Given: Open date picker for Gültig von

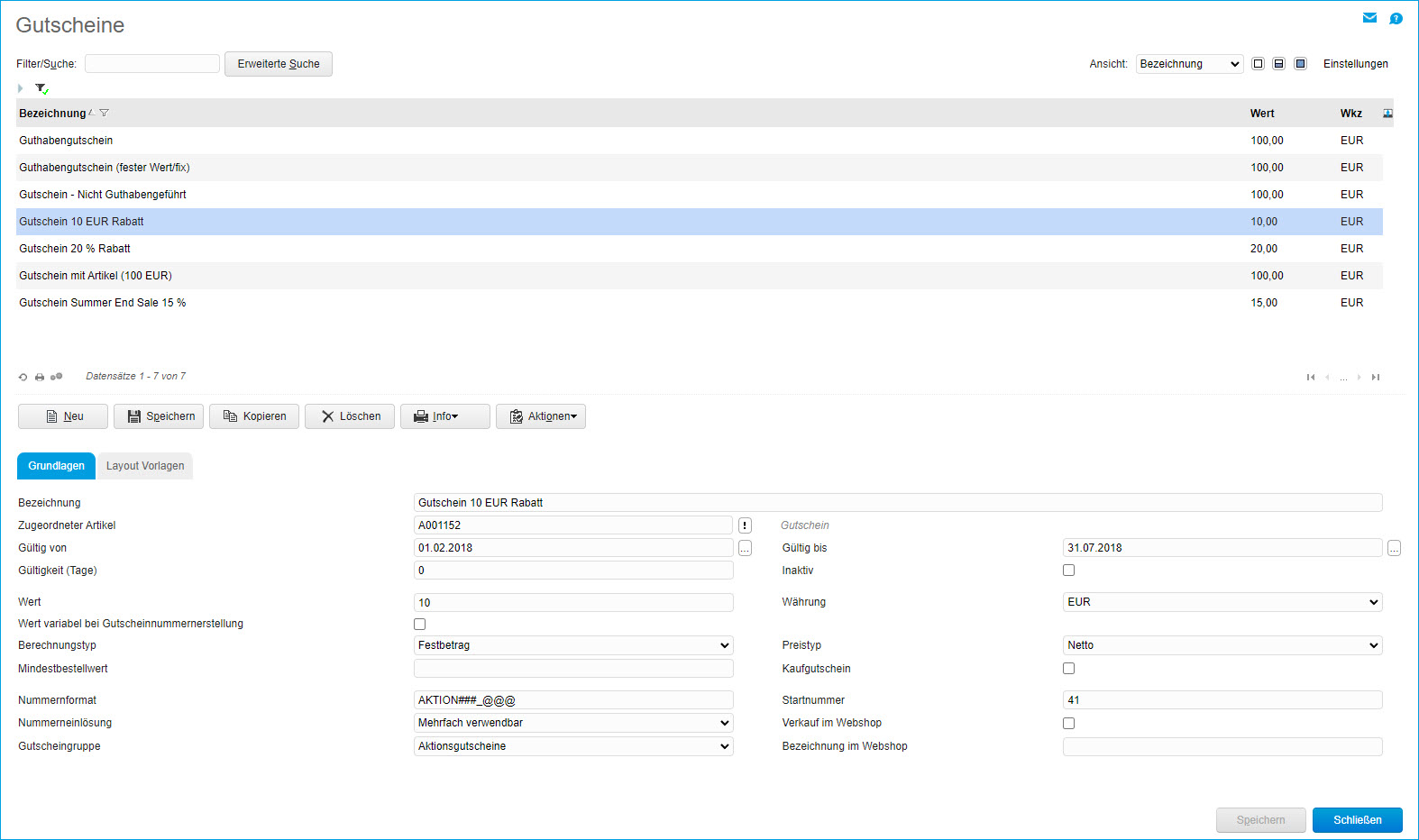Looking at the screenshot, I should click(x=745, y=548).
